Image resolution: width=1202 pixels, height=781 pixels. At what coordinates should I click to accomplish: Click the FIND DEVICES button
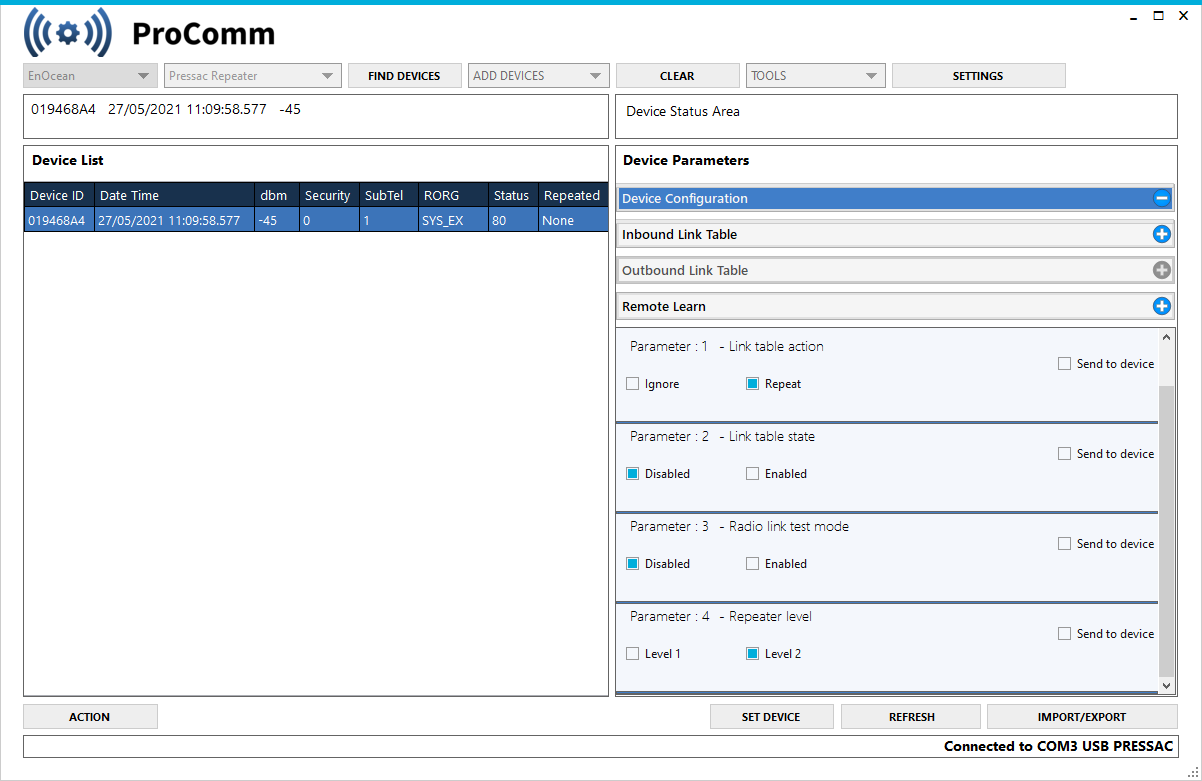click(x=404, y=75)
